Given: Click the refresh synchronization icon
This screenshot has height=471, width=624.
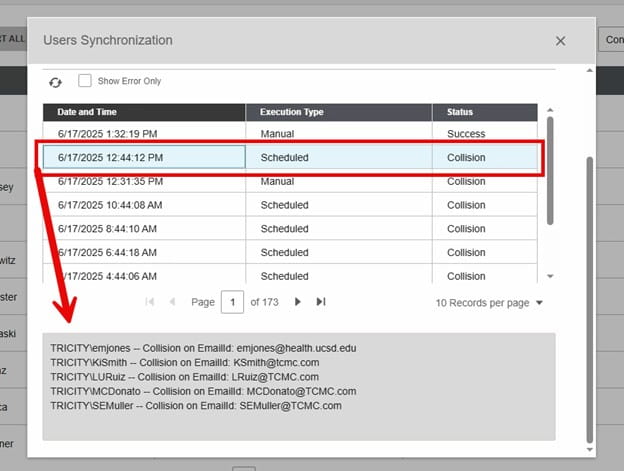Looking at the screenshot, I should [x=55, y=82].
